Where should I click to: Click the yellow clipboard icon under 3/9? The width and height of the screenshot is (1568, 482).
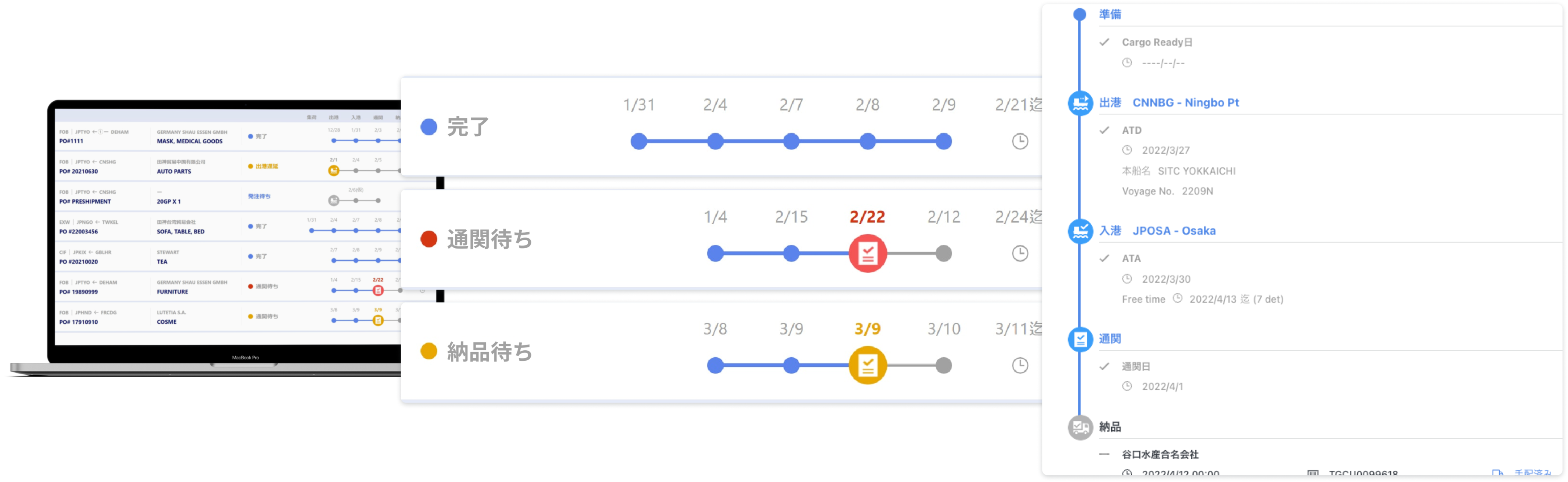(867, 365)
